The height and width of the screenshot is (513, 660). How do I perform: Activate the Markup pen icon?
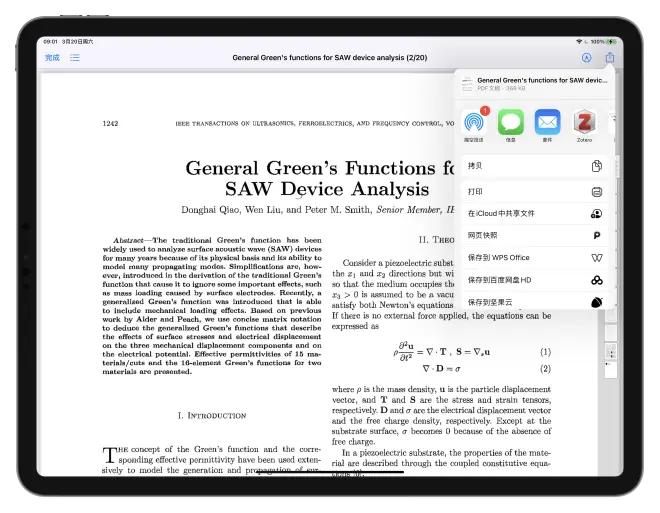[586, 58]
